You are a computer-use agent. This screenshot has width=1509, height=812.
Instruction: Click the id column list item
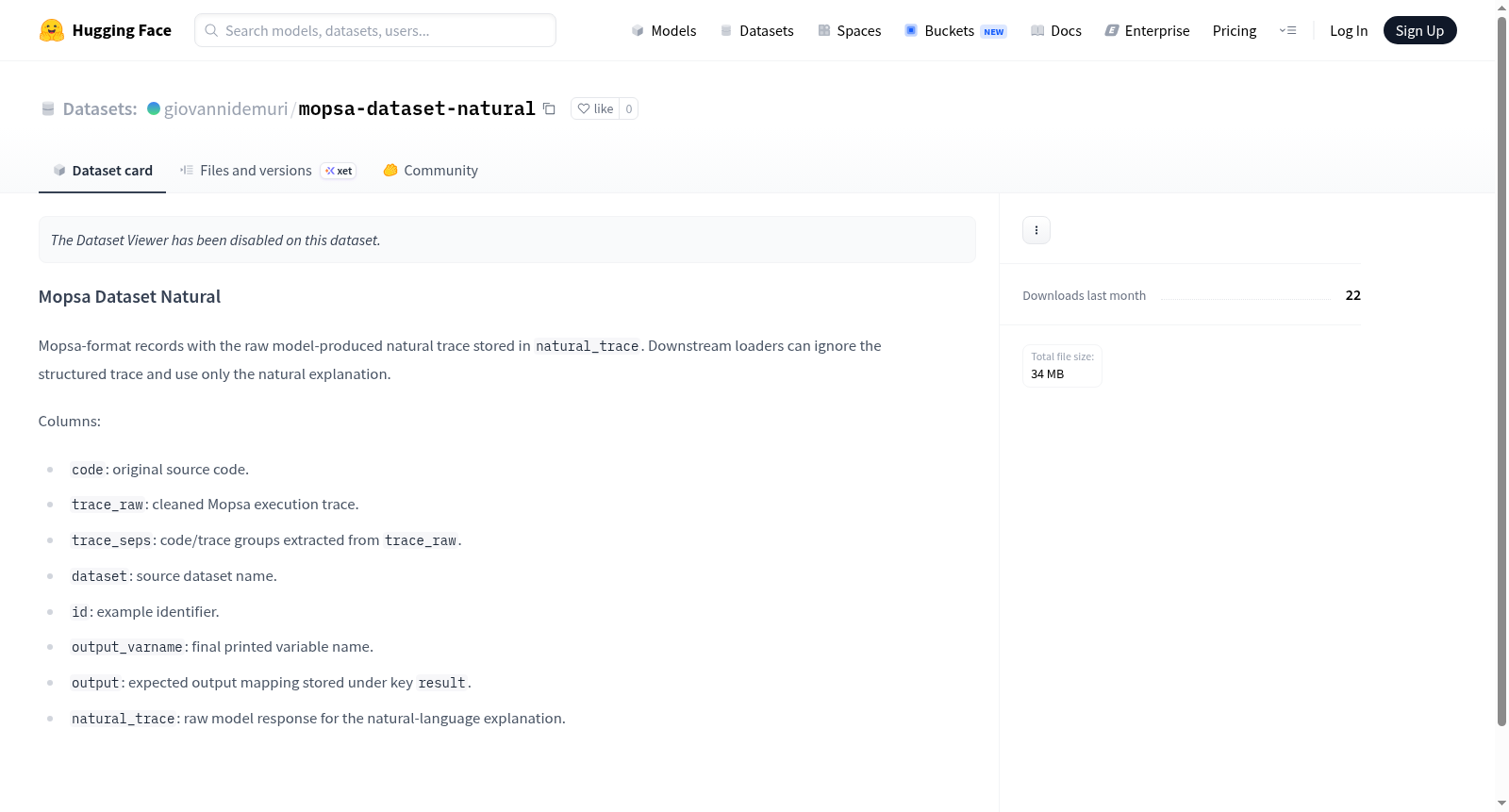[145, 612]
